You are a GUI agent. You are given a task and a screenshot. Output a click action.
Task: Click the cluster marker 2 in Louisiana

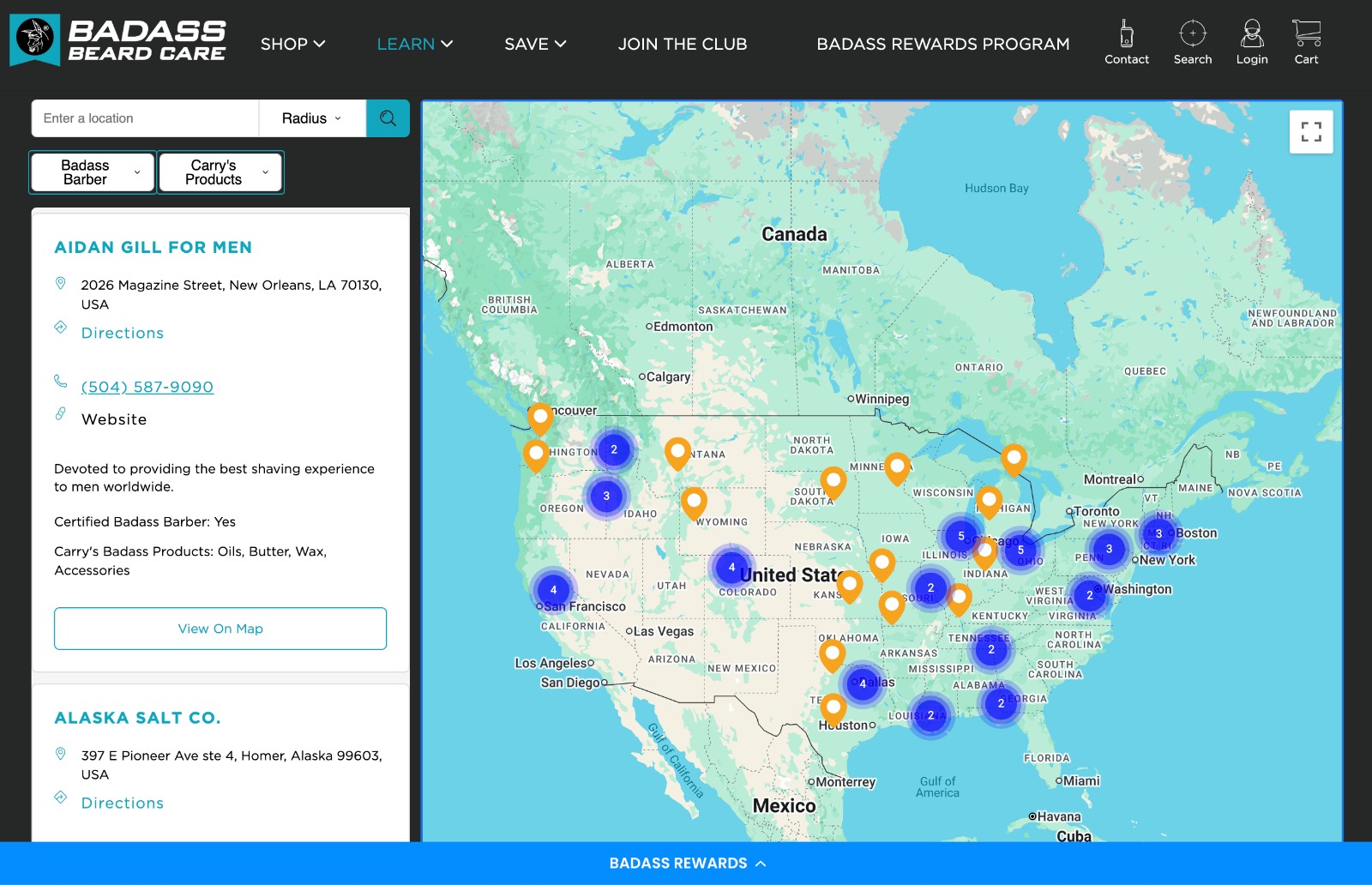pyautogui.click(x=930, y=715)
